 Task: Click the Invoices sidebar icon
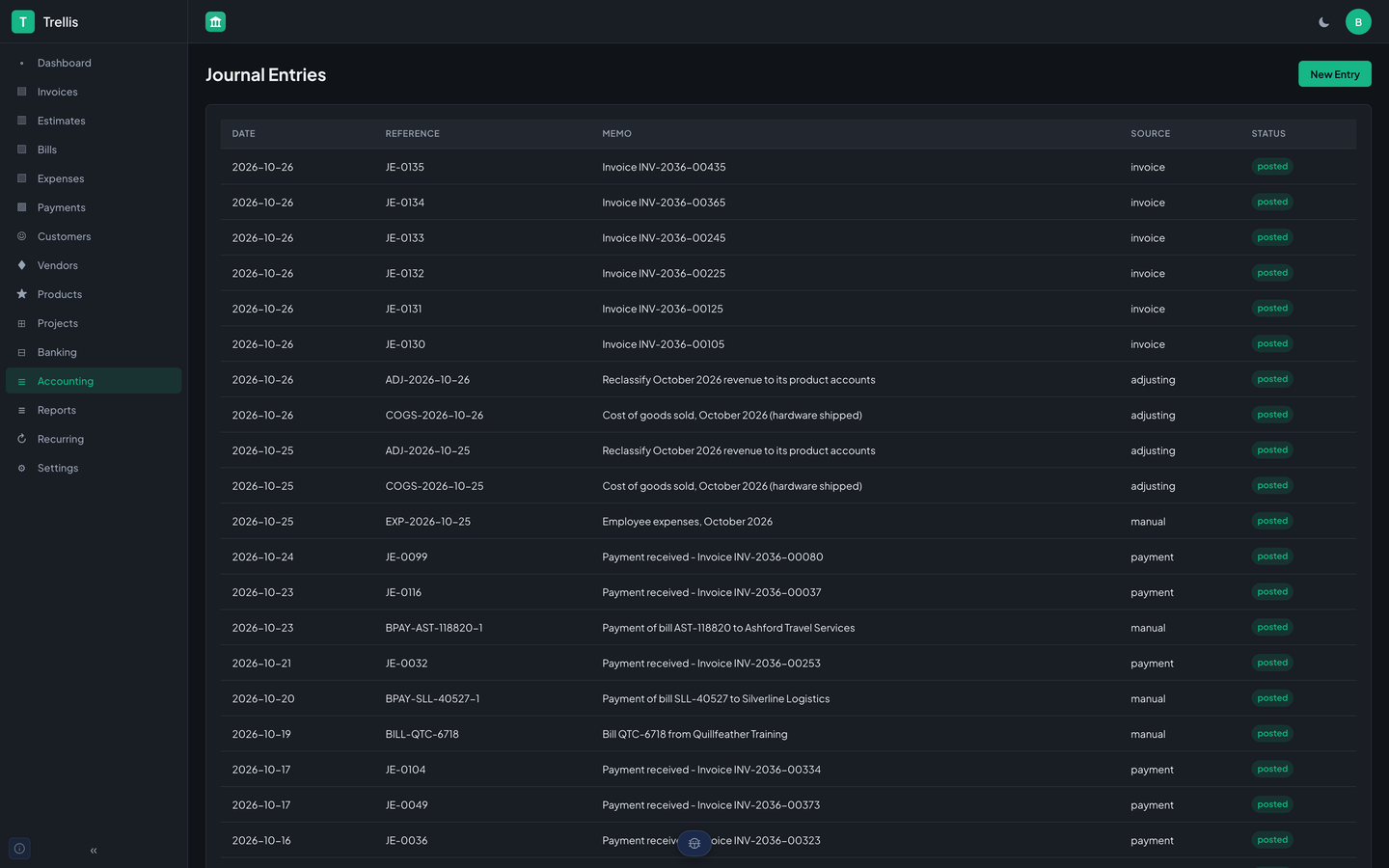pyautogui.click(x=21, y=92)
